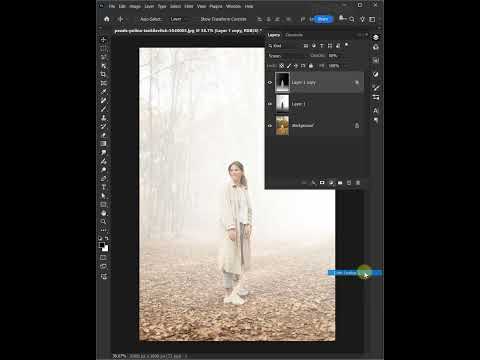Viewport: 480px width, 360px height.
Task: Open the Fill 100% dropdown
Action: 336,66
